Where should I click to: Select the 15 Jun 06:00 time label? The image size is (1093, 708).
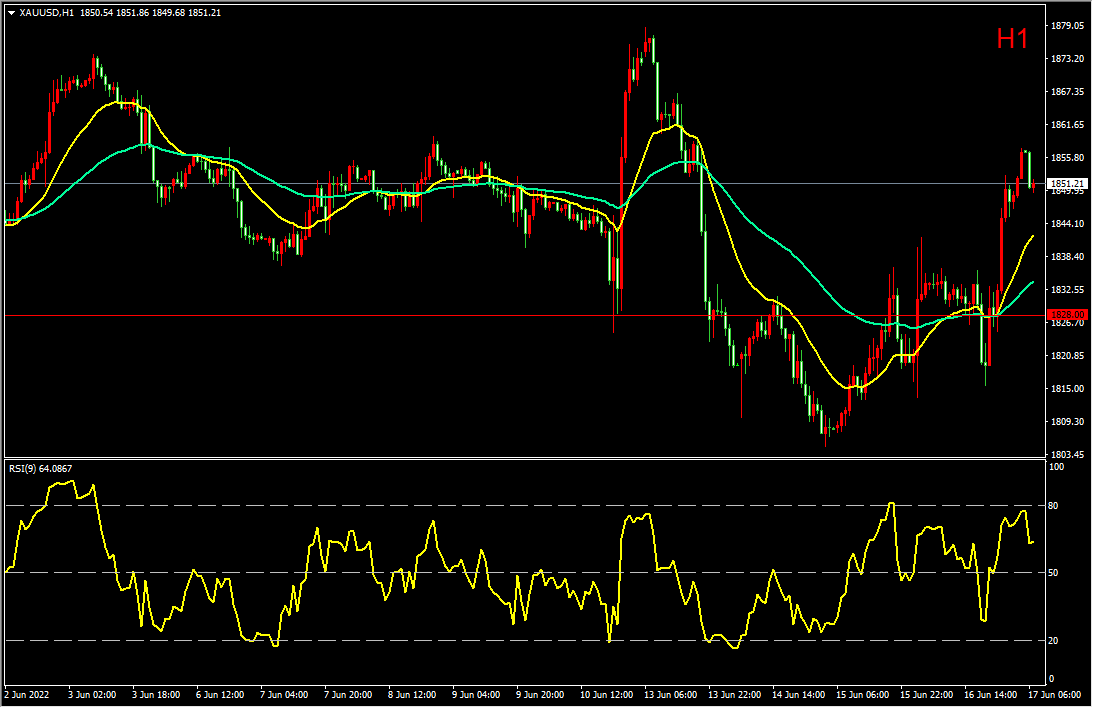(863, 695)
